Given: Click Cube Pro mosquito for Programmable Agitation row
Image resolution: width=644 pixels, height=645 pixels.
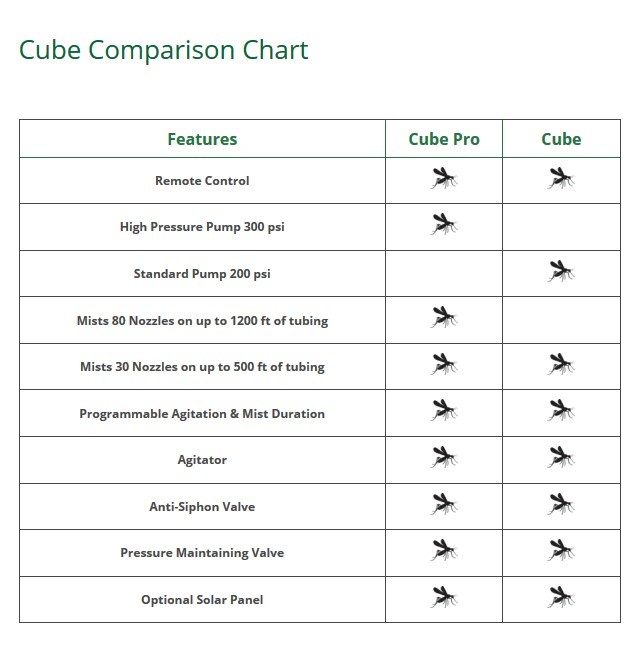Looking at the screenshot, I should click(444, 410).
